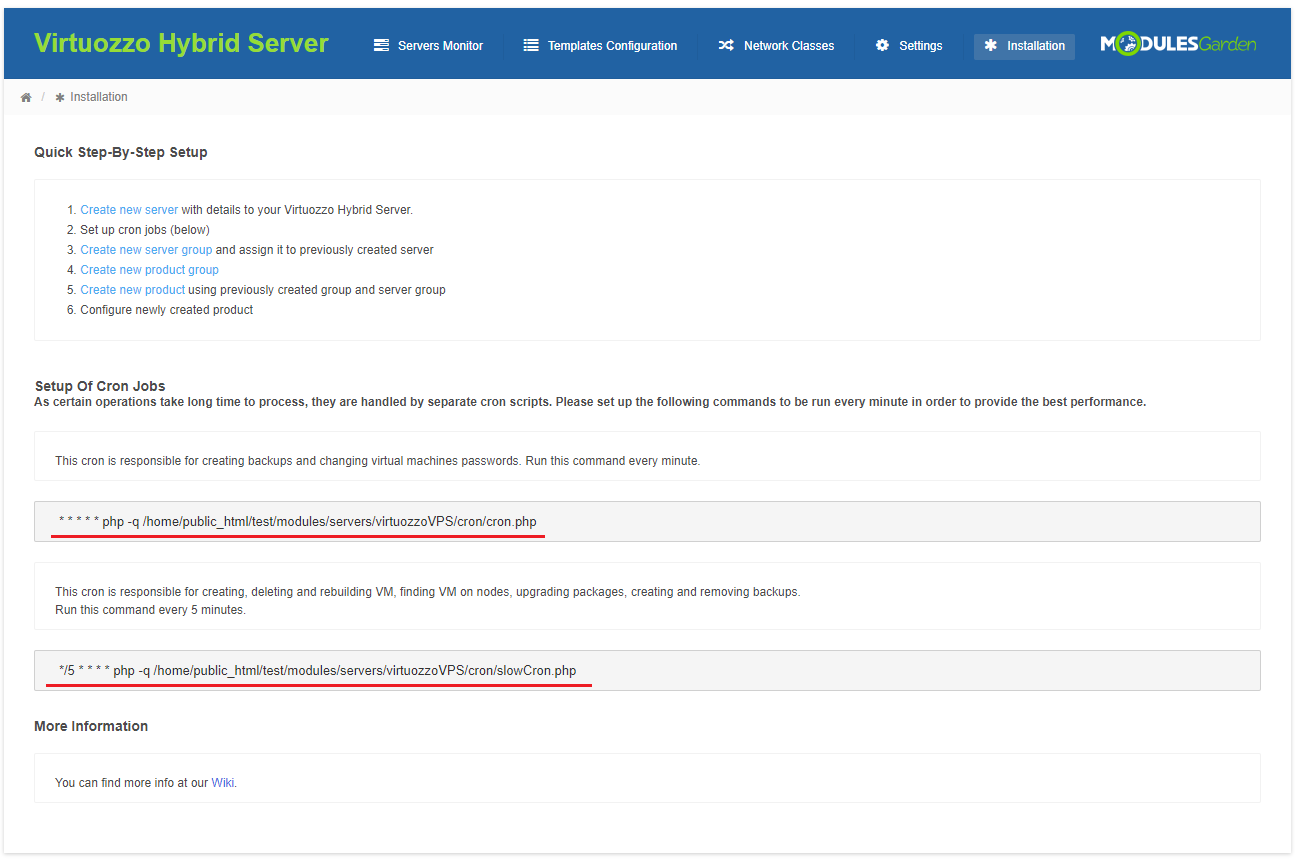Click the home icon in breadcrumb
This screenshot has width=1295, height=860.
(x=26, y=97)
